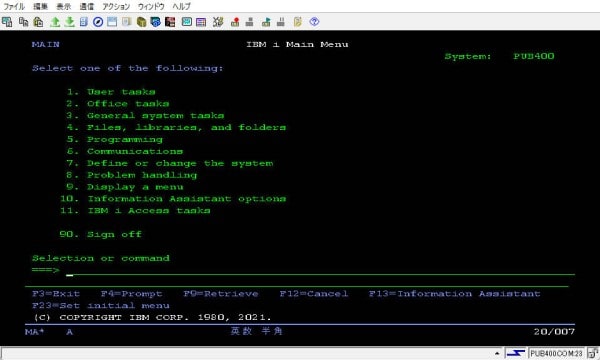
Task: Click the green download Receive File icon
Action: click(69, 22)
